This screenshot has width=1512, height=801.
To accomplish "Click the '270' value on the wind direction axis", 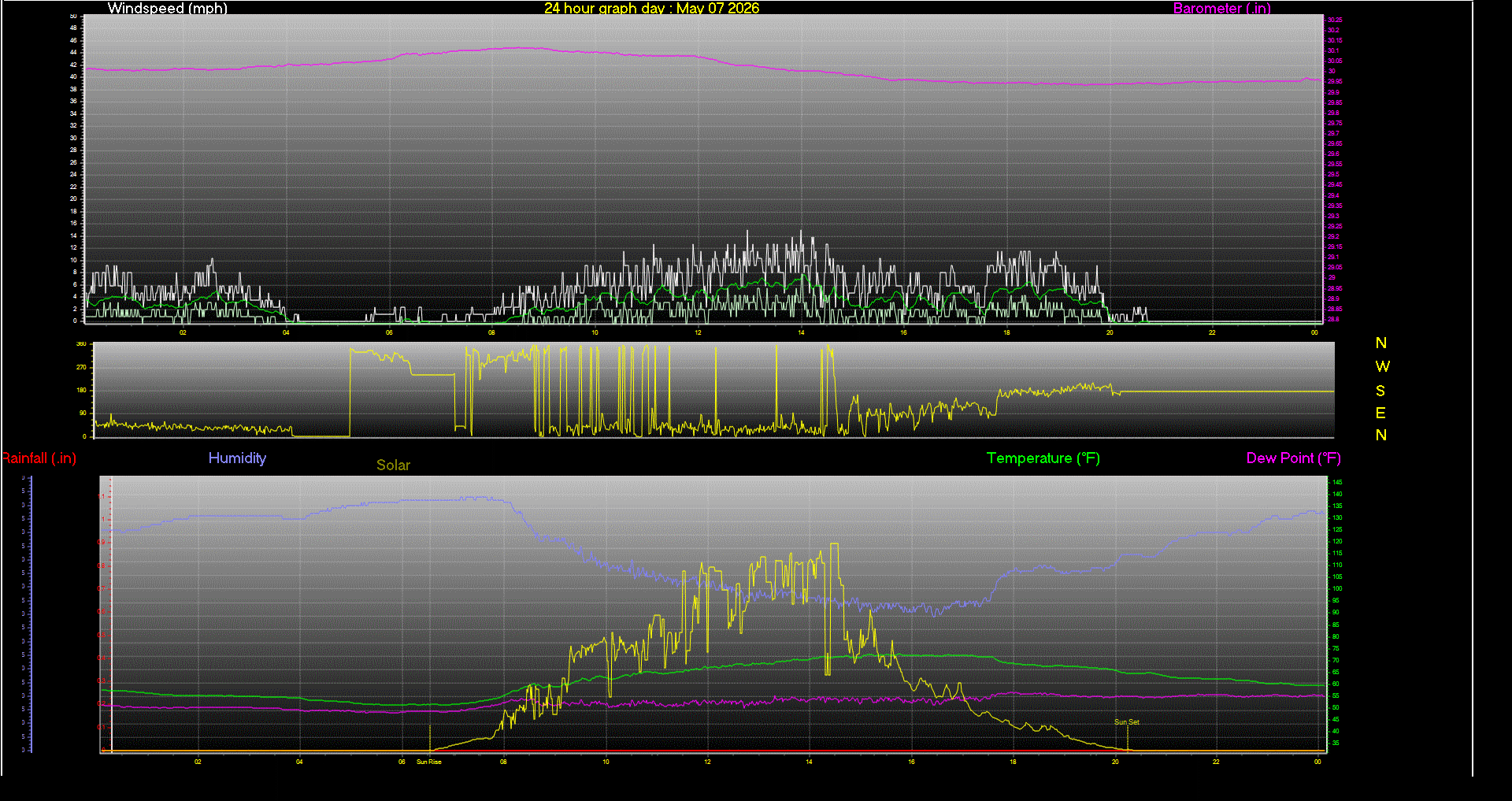I will 81,367.
